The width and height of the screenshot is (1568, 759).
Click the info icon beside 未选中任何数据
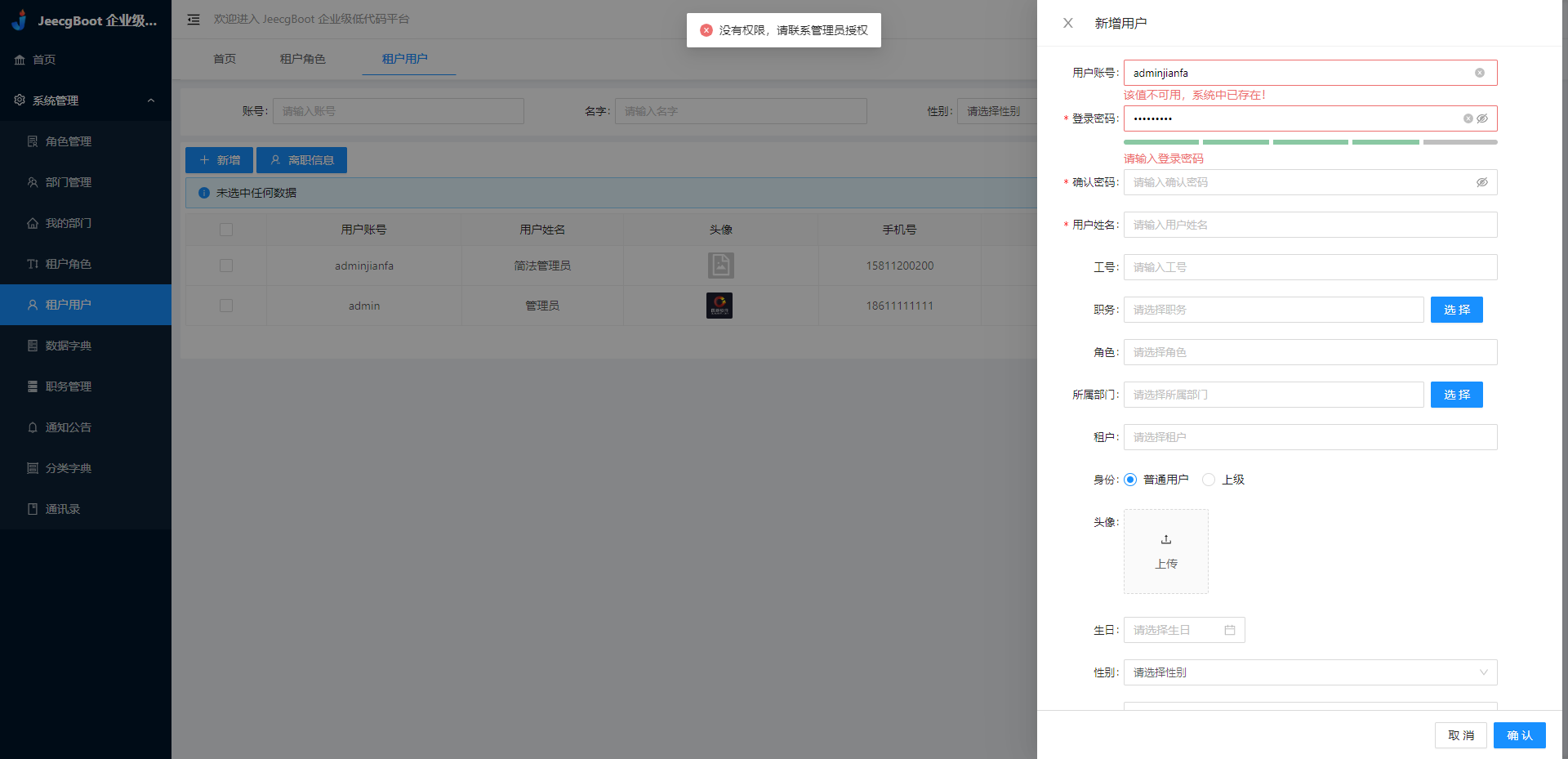(204, 193)
